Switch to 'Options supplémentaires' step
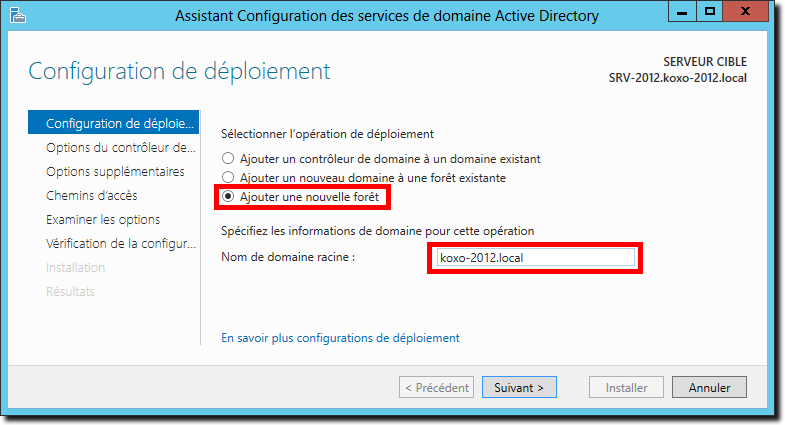Viewport: 785px width, 425px height. (x=115, y=172)
